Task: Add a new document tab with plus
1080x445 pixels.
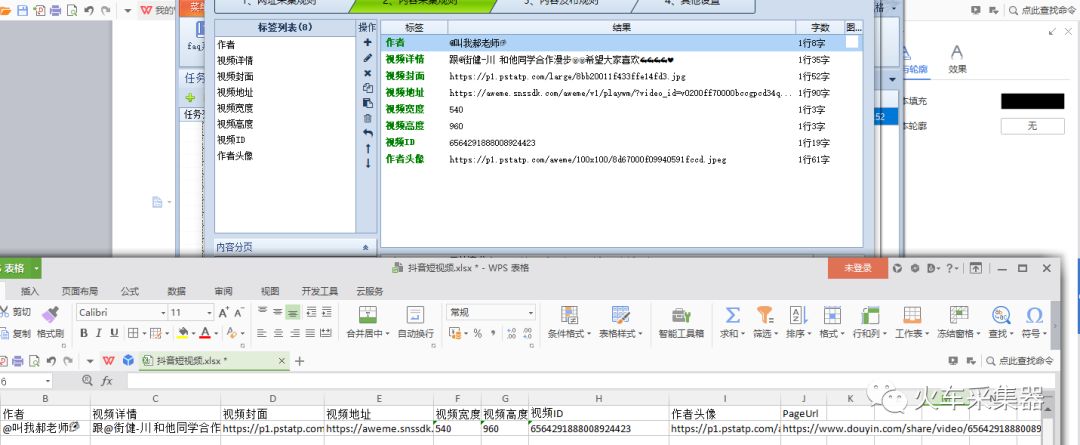Action: (299, 361)
